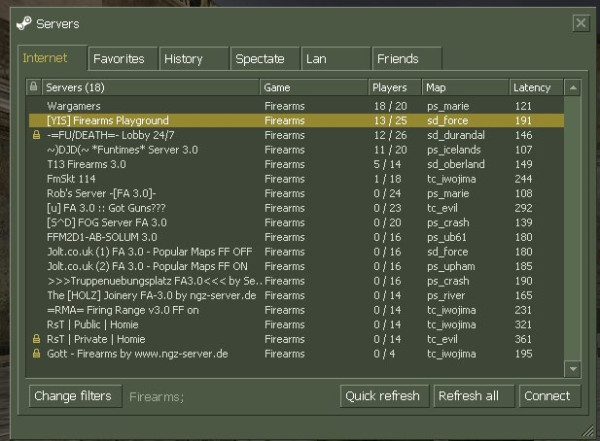Screen dimensions: 600x441
Task: Click the Quick refresh button
Action: point(382,396)
